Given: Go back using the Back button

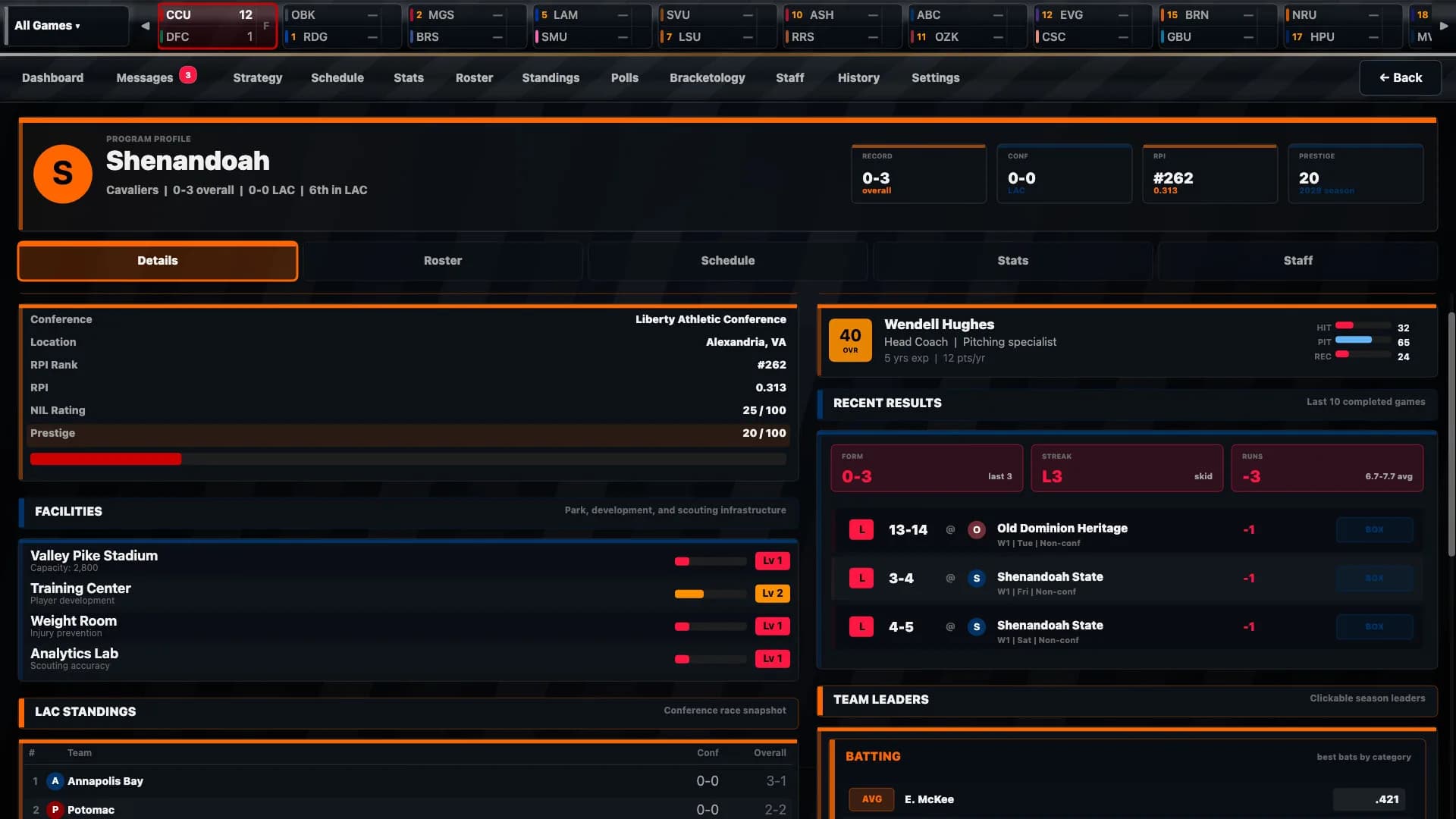Looking at the screenshot, I should pos(1400,77).
